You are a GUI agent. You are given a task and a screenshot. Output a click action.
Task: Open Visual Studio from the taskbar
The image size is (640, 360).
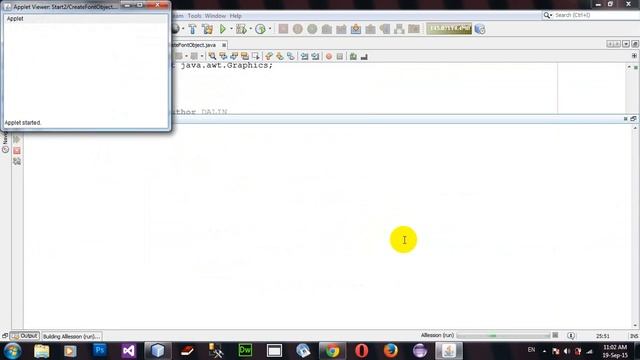click(129, 351)
